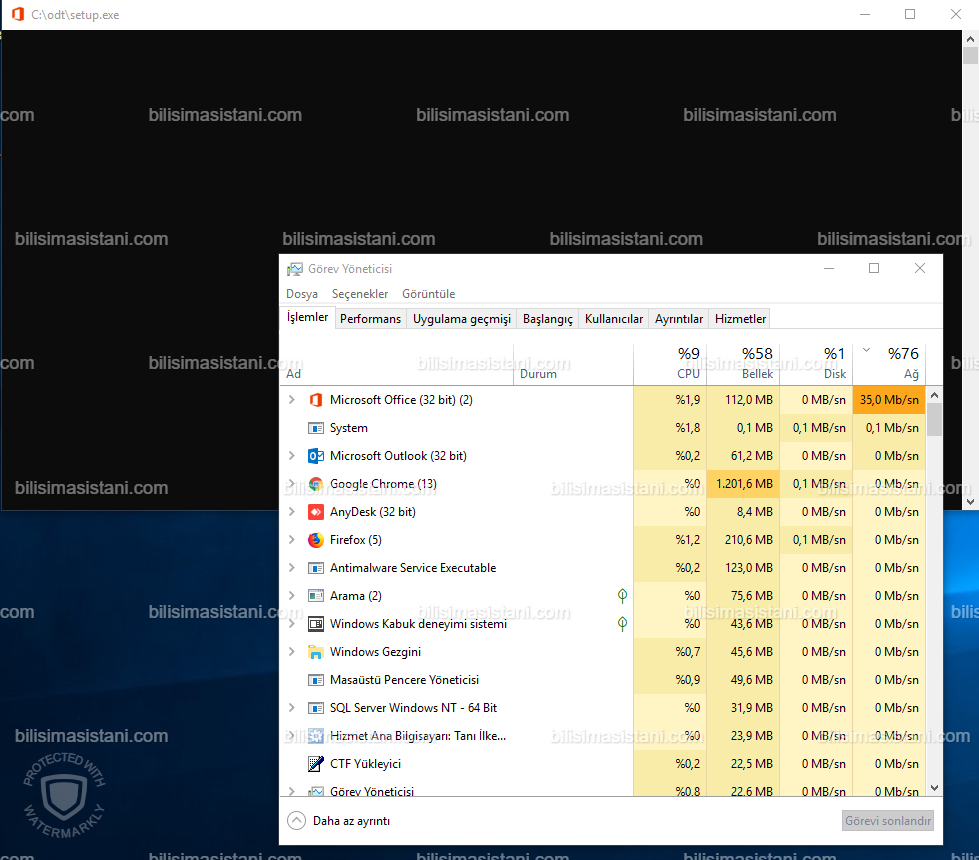Click the Görevi sonlandır button
The height and width of the screenshot is (860, 979).
[x=888, y=821]
